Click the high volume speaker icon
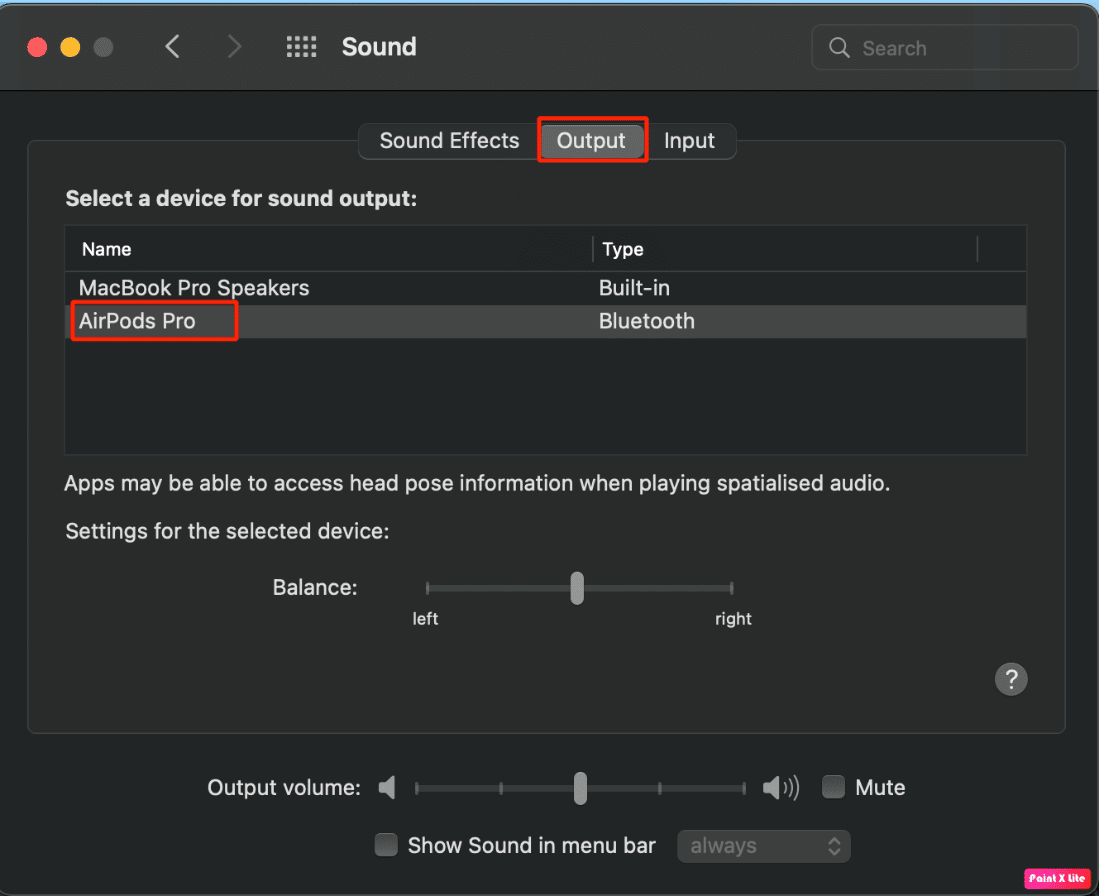This screenshot has height=896, width=1099. (x=781, y=787)
